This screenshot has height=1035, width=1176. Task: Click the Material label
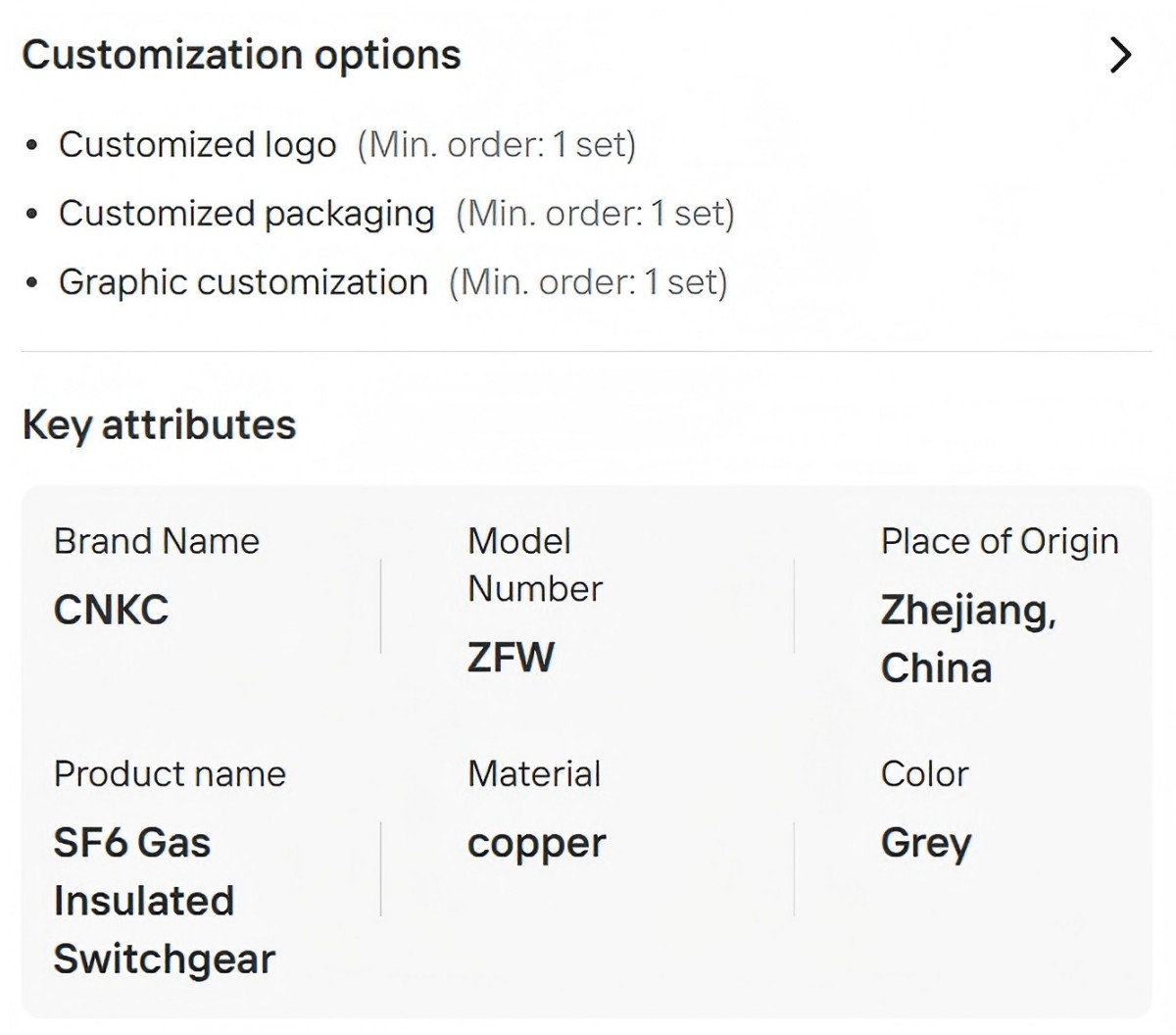pyautogui.click(x=534, y=774)
